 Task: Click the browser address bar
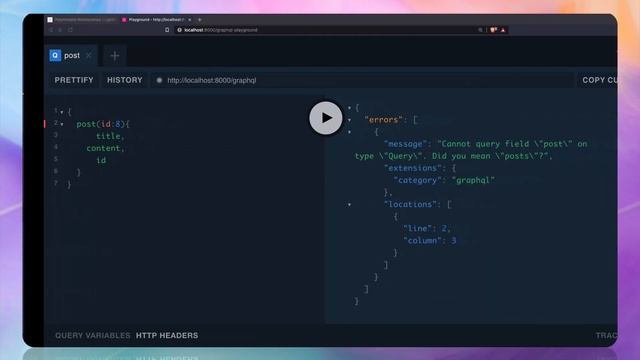(x=327, y=30)
